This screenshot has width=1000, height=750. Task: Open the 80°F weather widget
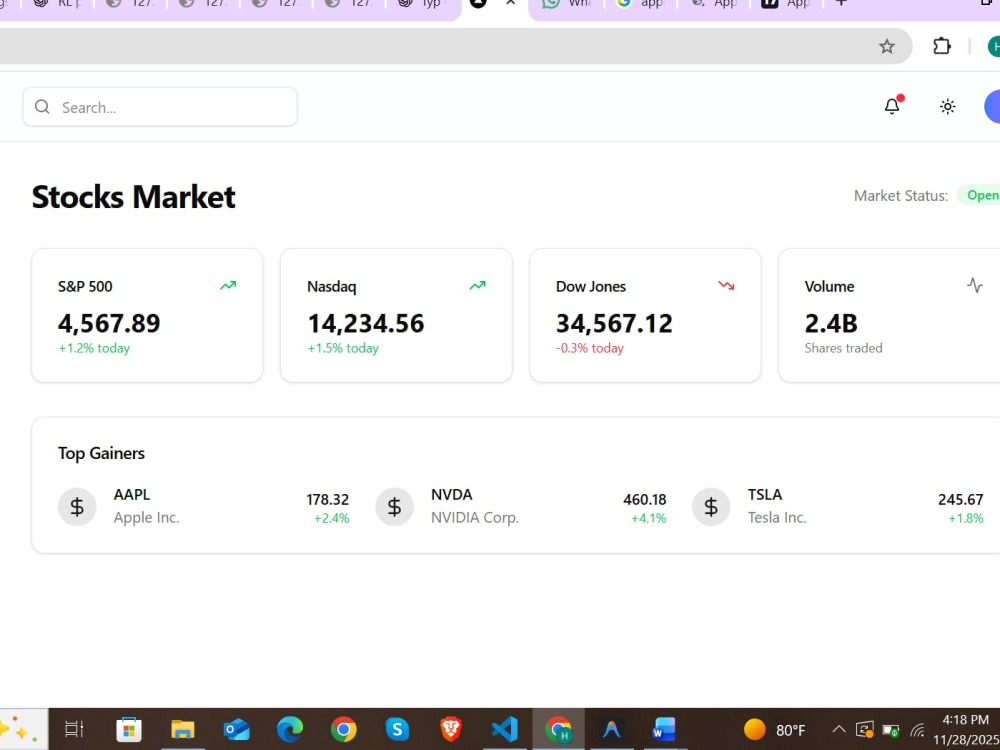[774, 729]
